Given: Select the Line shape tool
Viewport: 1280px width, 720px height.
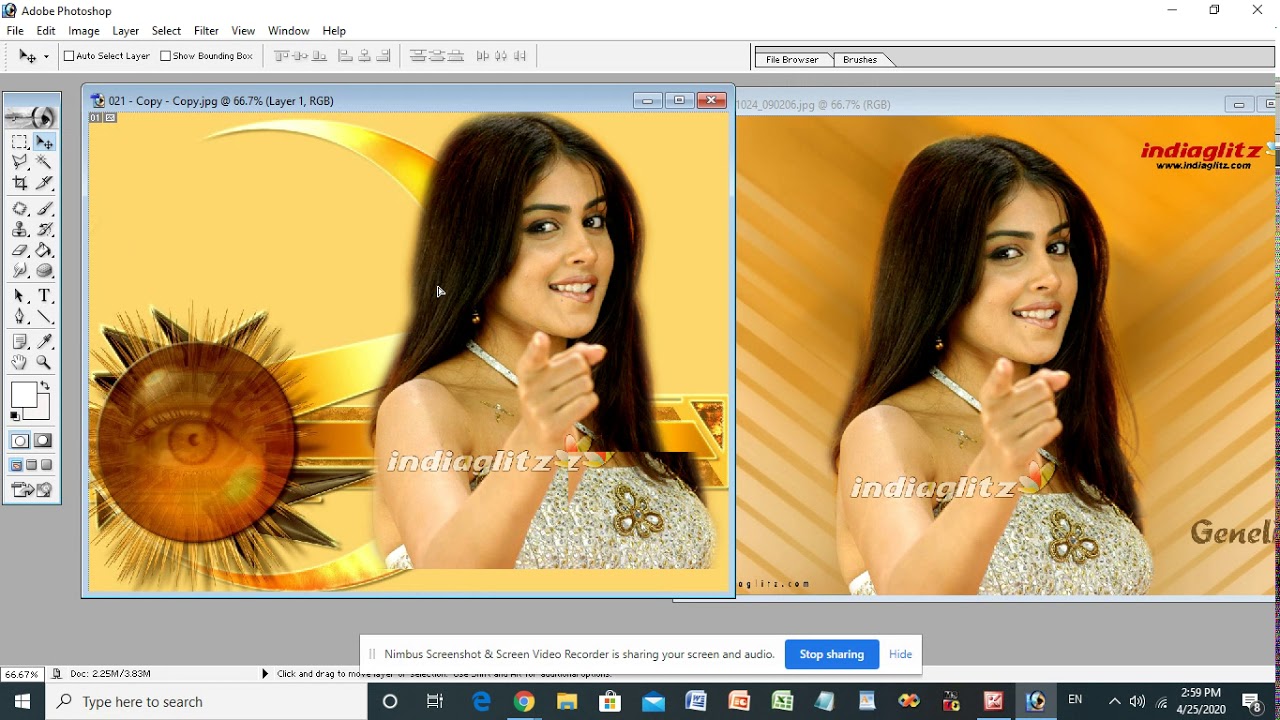Looking at the screenshot, I should (44, 316).
